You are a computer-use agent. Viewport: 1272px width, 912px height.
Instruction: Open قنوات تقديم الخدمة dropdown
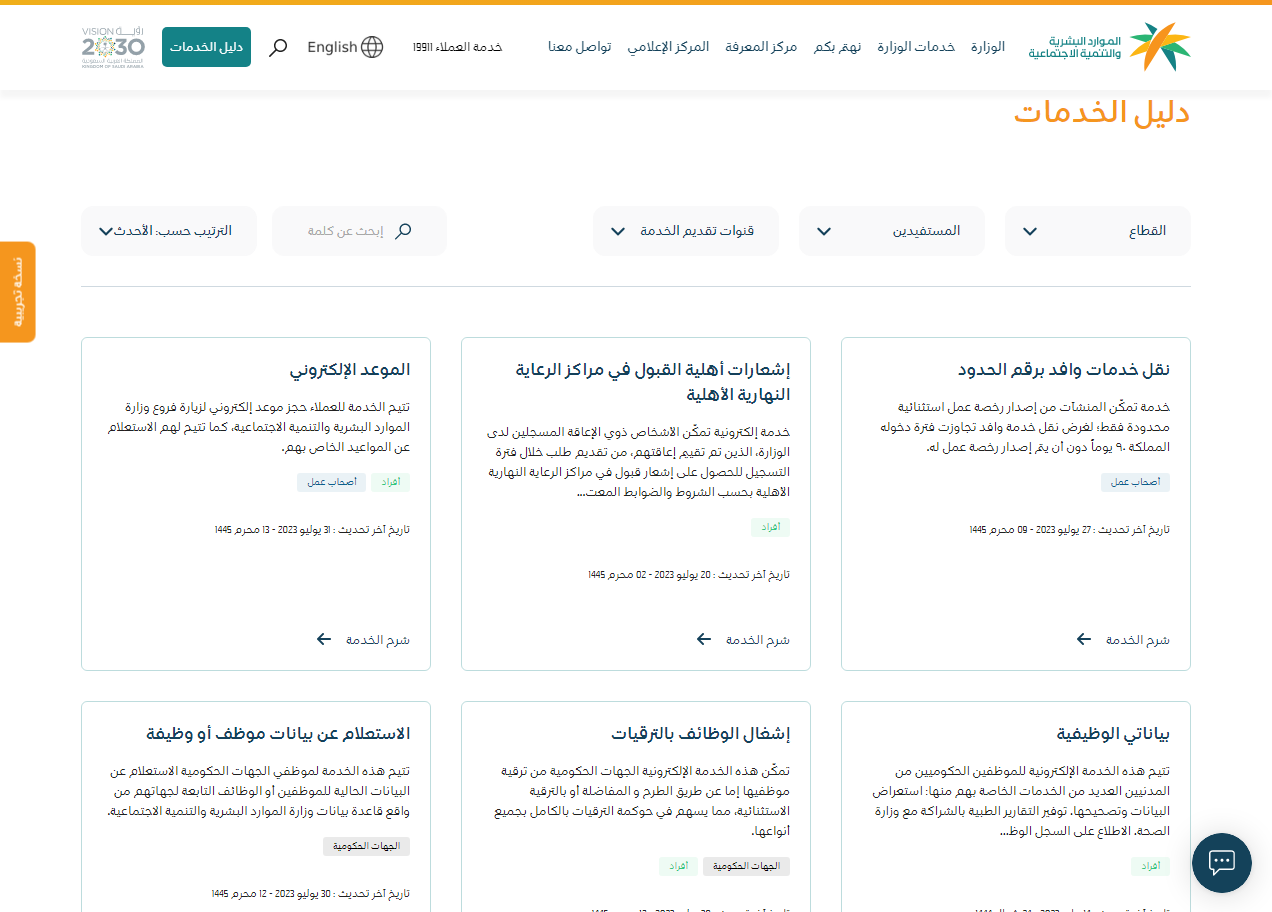(685, 231)
